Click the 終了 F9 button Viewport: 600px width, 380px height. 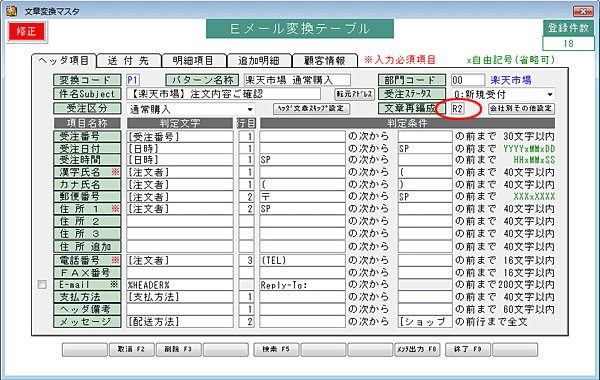[468, 349]
